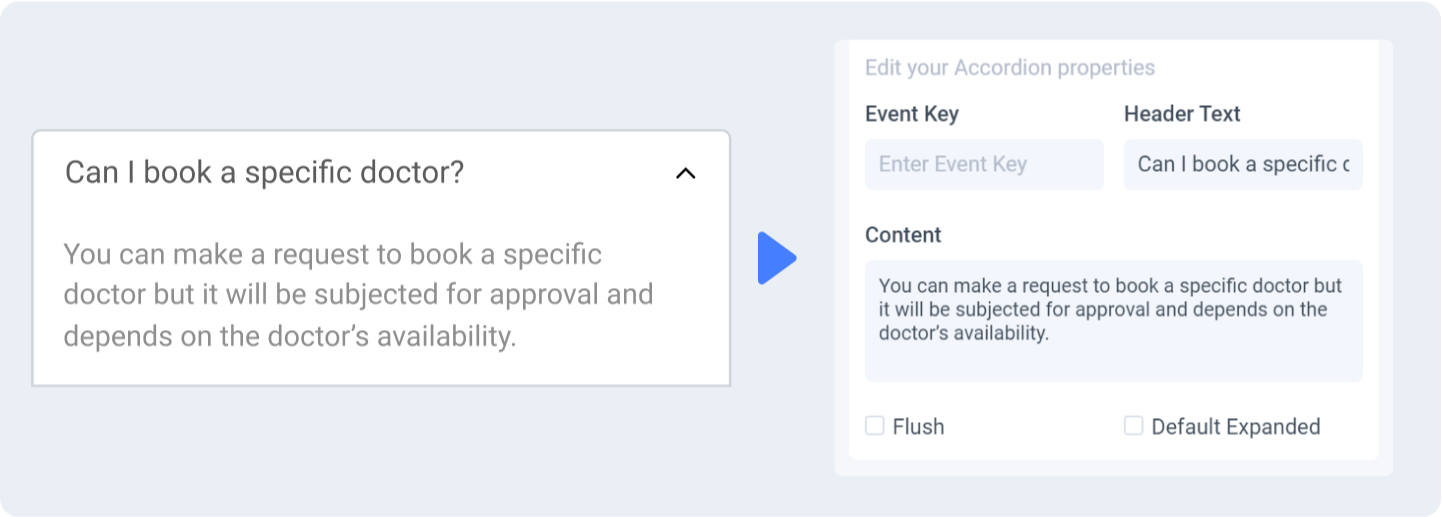The image size is (1442, 517).
Task: Collapse the accordion with the chevron-up icon
Action: click(685, 174)
